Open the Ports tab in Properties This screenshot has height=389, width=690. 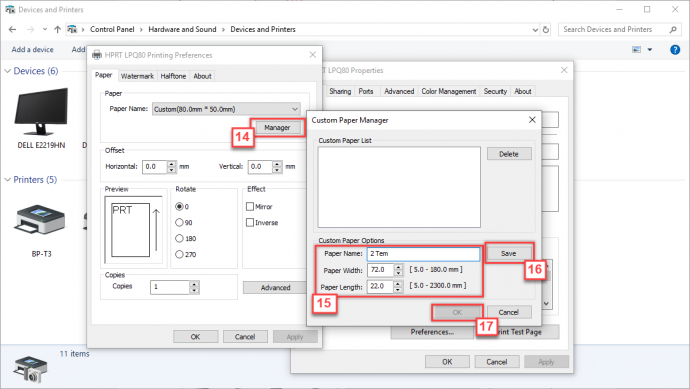point(366,91)
